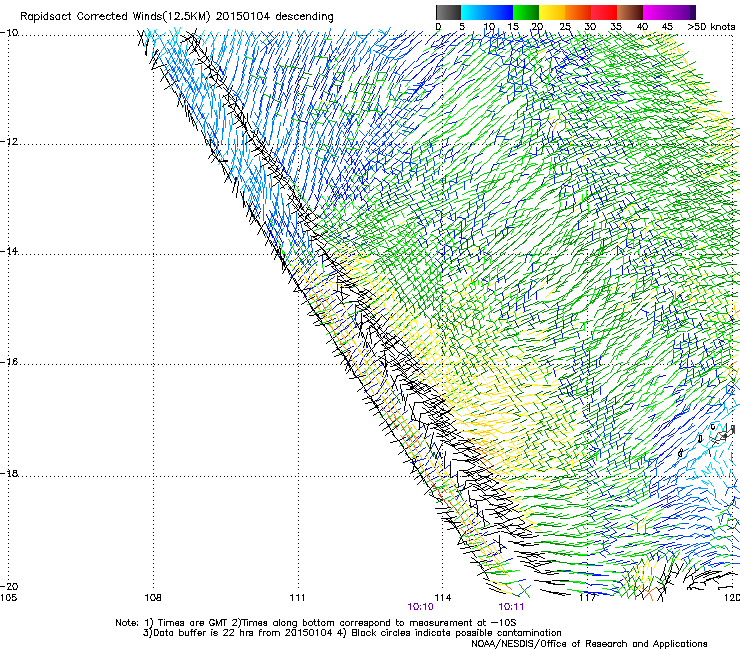Click the '>50 knots' legend label
This screenshot has height=650, width=740.
[711, 27]
